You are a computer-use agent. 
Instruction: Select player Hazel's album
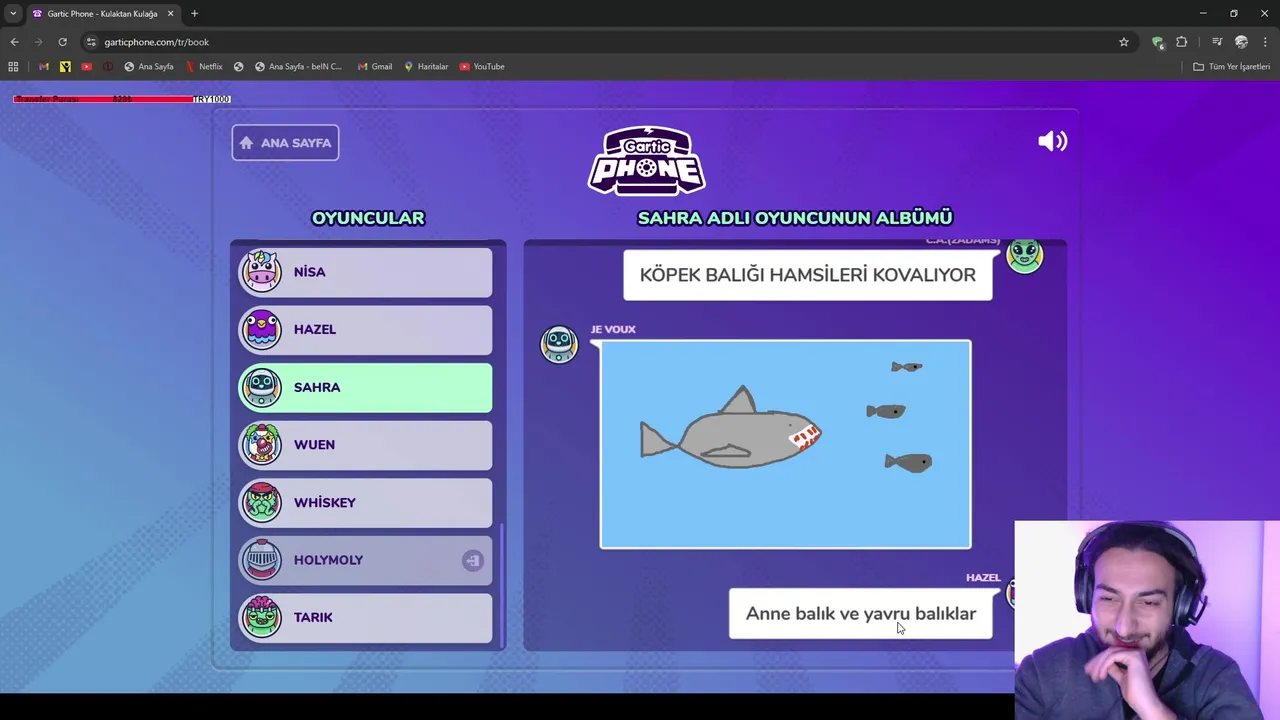(x=365, y=330)
